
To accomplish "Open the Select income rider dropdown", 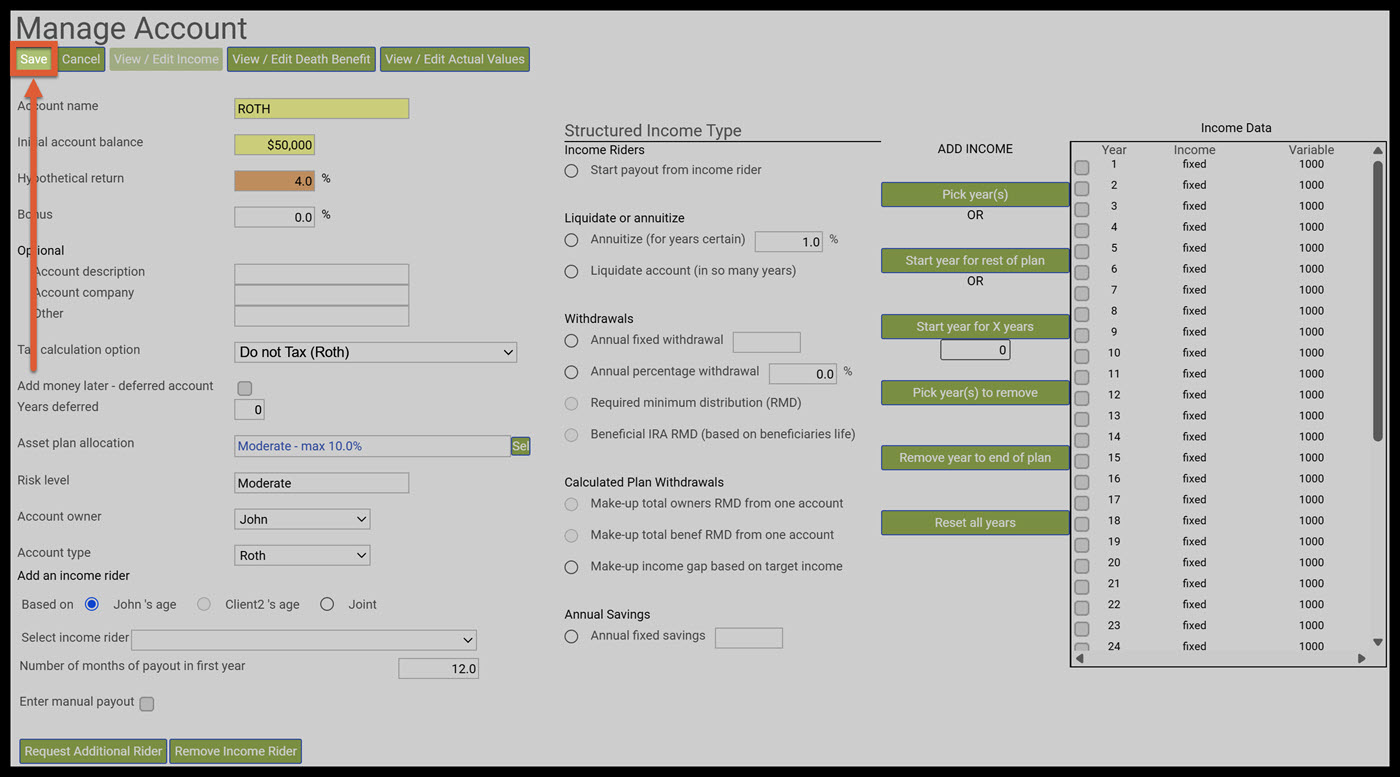I will pyautogui.click(x=304, y=640).
